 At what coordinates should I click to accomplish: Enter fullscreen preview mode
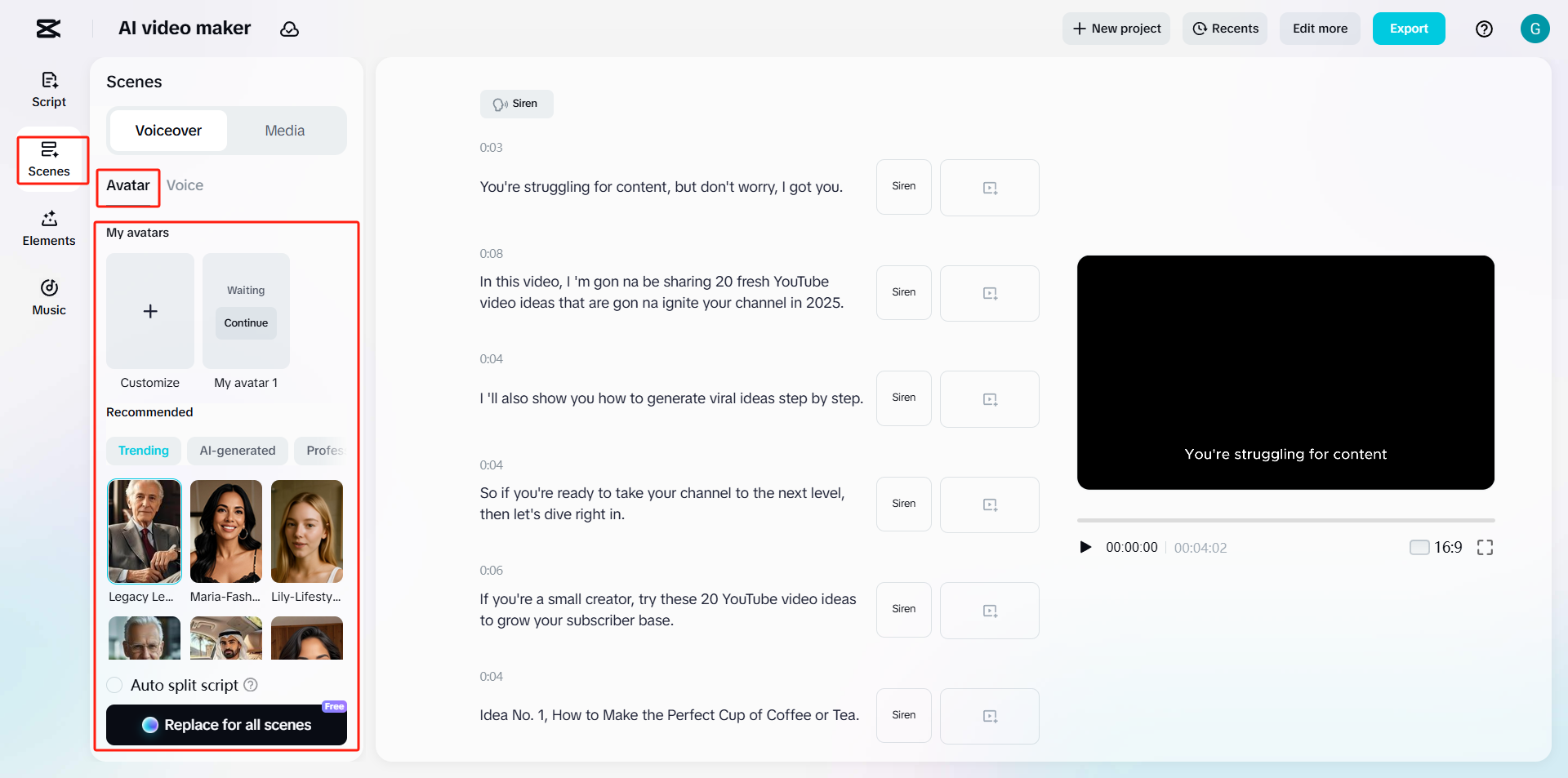(1485, 547)
